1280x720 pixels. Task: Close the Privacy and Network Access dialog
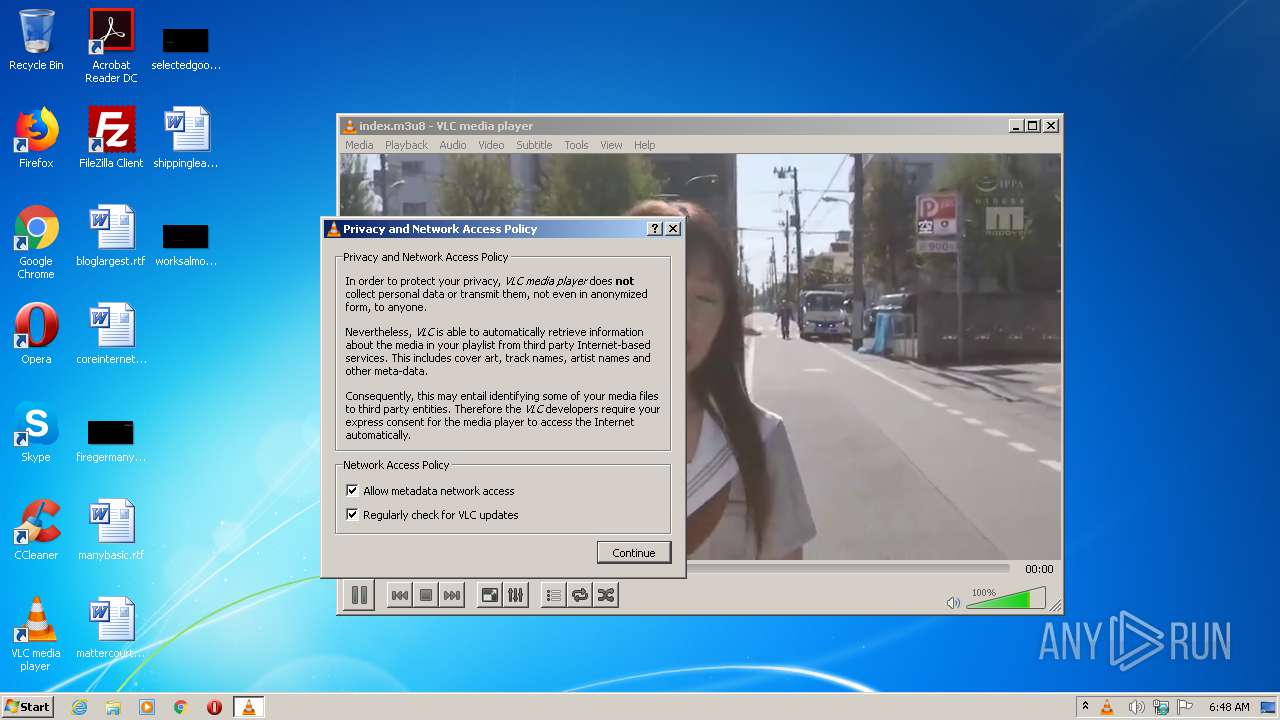point(673,229)
